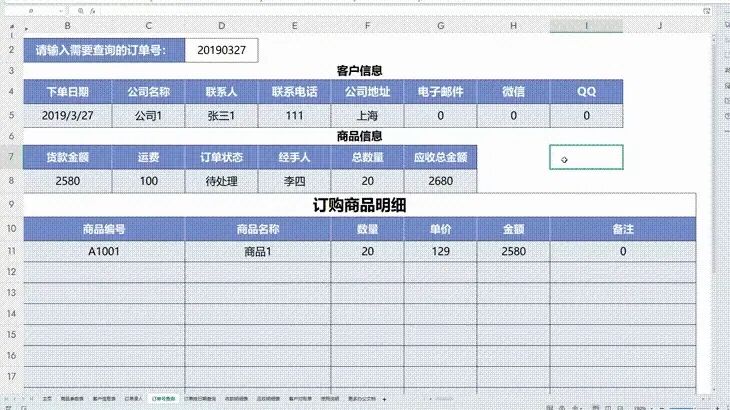This screenshot has width=730, height=410.
Task: Switch to the 主页 sheet tab
Action: pos(47,398)
